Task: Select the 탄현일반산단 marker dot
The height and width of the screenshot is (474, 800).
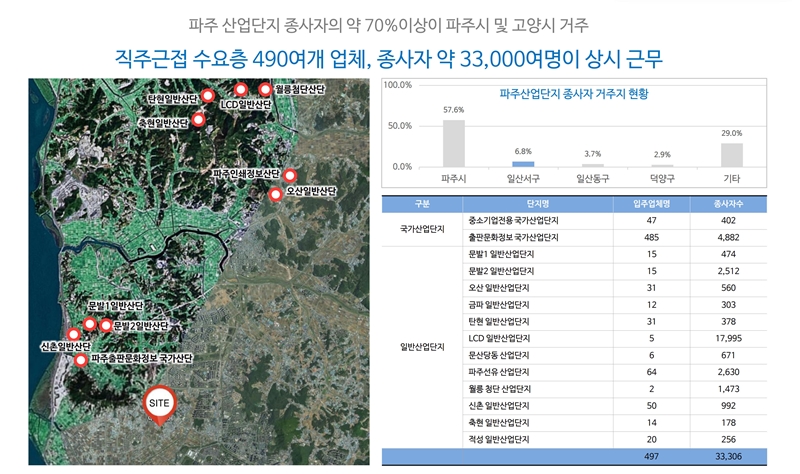Action: [x=207, y=96]
